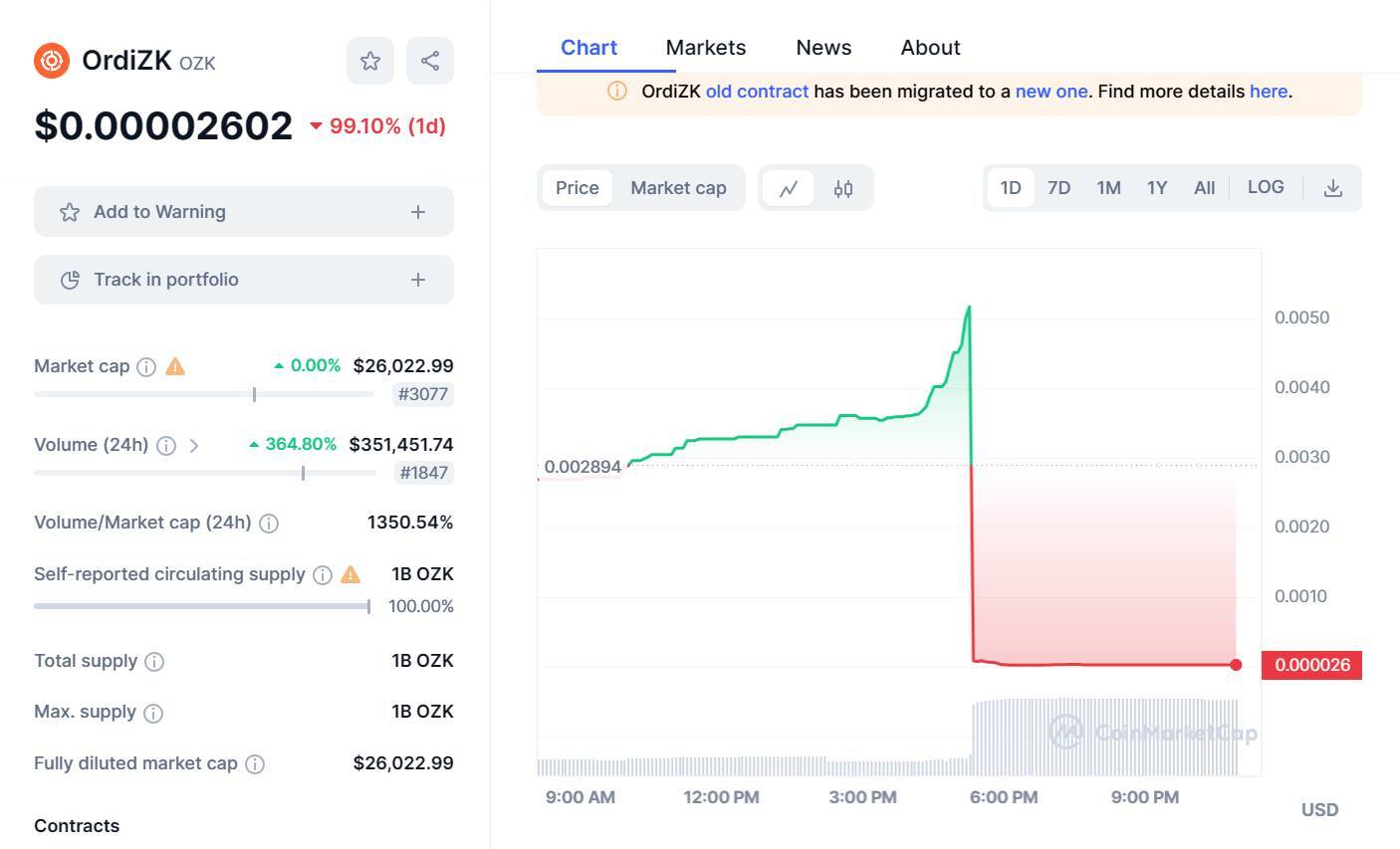Click circulating supply 100% progress bar

tap(202, 606)
